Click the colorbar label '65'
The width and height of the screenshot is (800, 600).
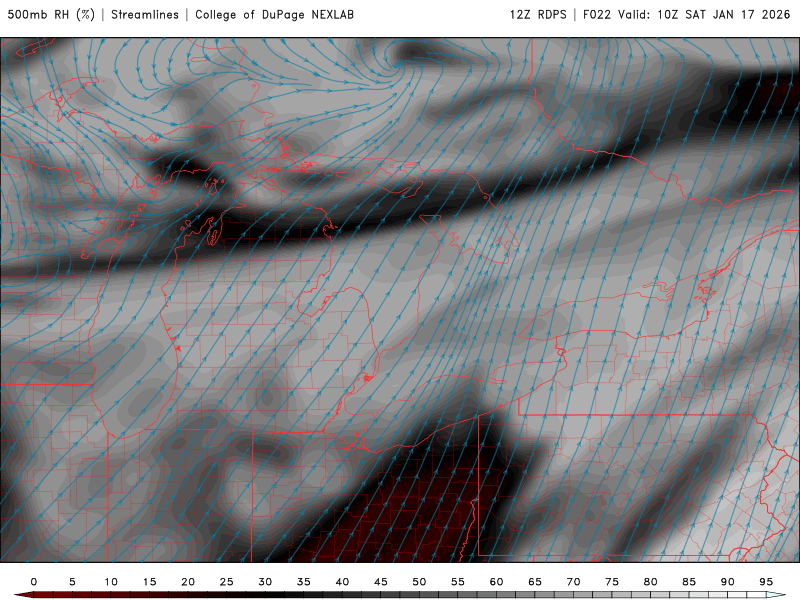click(535, 582)
